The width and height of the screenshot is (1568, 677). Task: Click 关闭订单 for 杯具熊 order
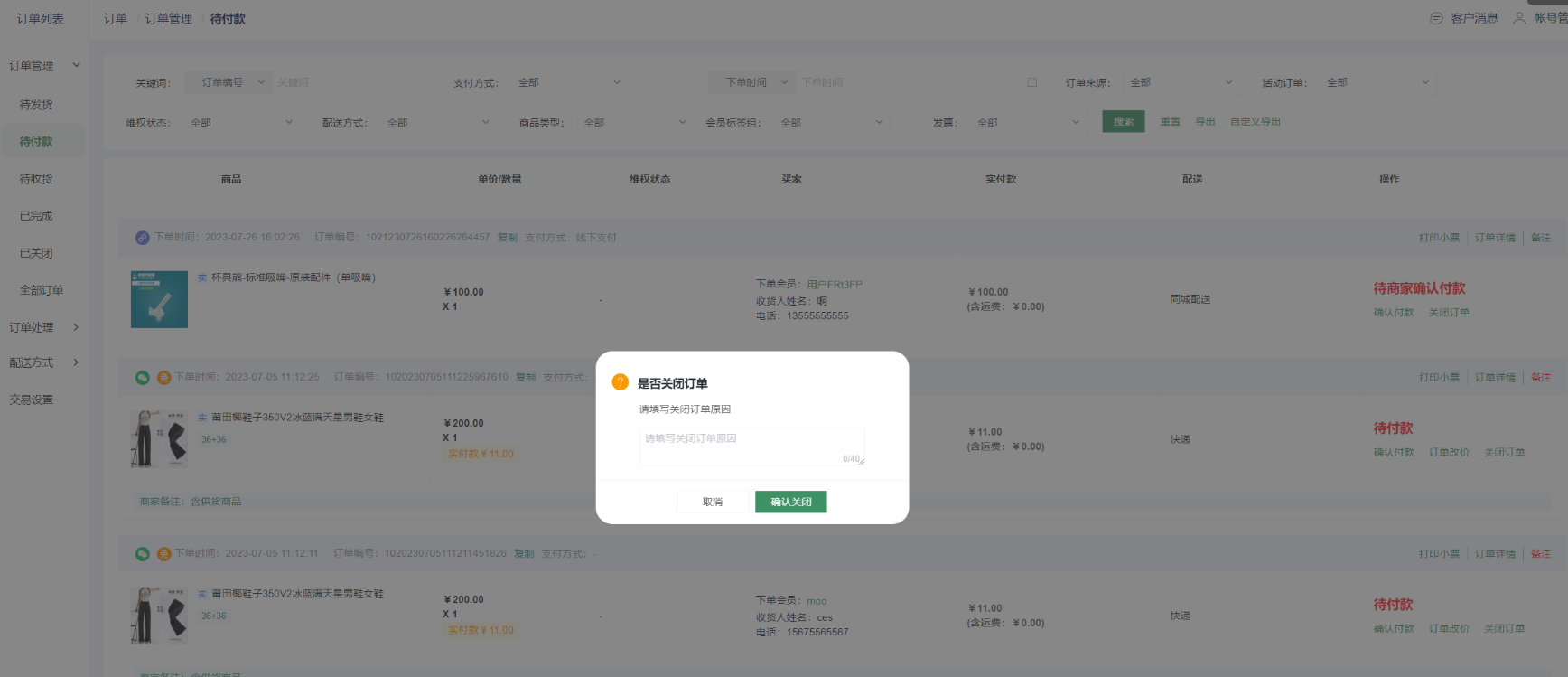1449,313
